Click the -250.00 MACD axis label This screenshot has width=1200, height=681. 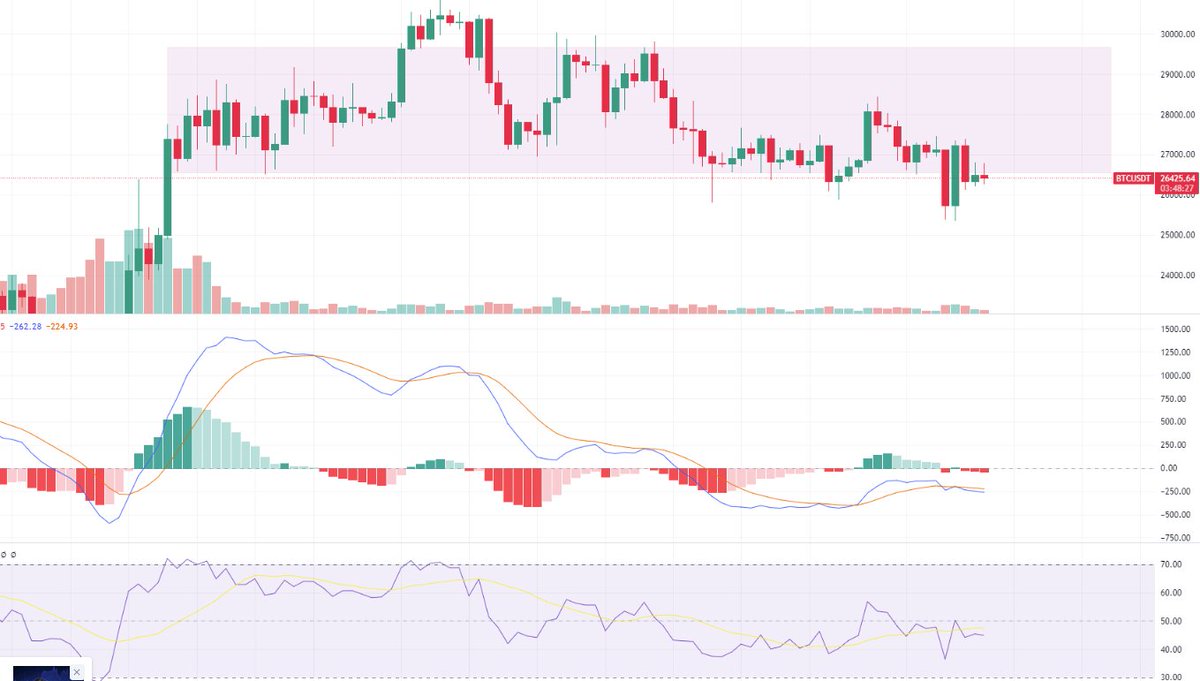[x=1175, y=491]
